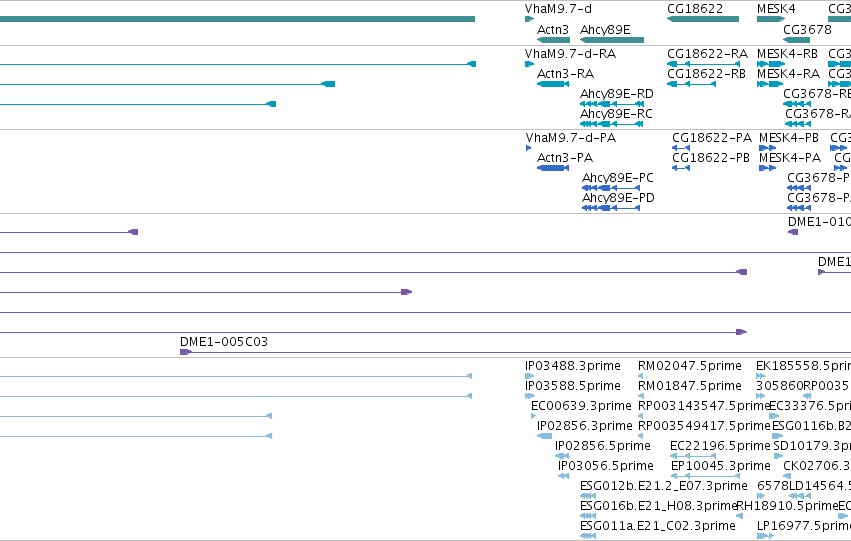
Task: Click the CG18622-RA transcript
Action: coord(703,64)
